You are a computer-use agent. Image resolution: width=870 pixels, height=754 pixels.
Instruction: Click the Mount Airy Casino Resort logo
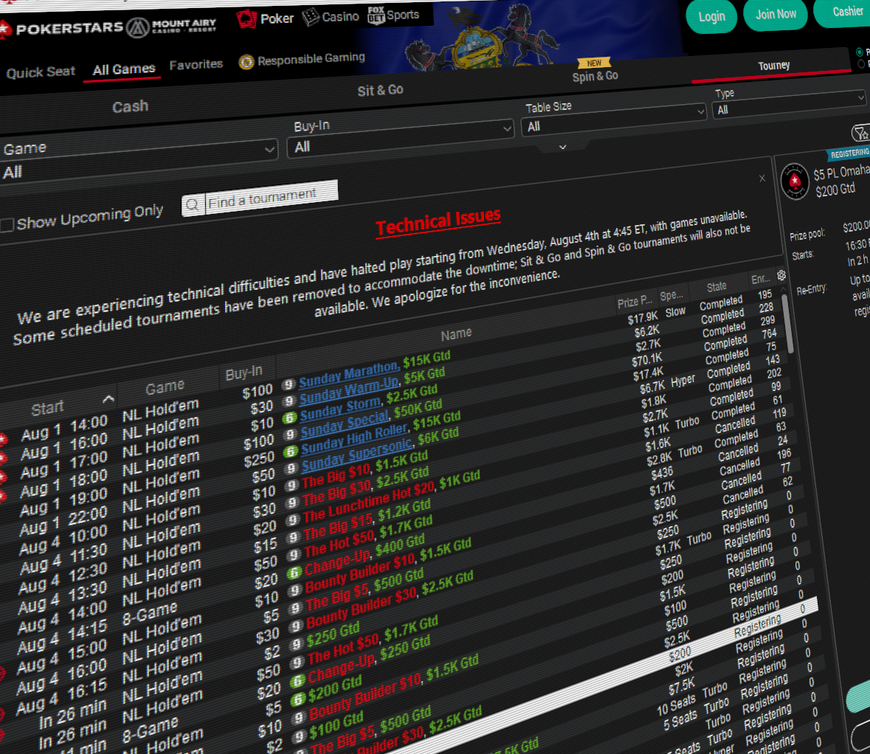click(x=171, y=26)
